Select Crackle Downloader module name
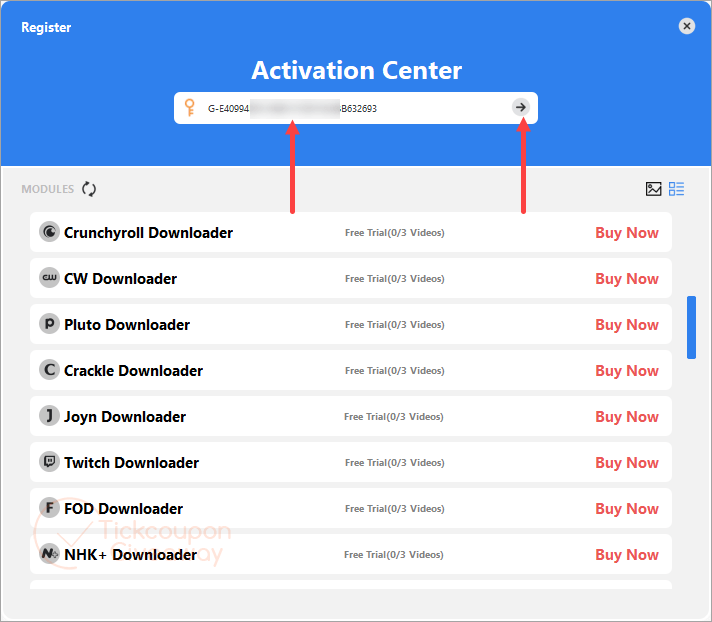The height and width of the screenshot is (622, 712). click(x=133, y=370)
